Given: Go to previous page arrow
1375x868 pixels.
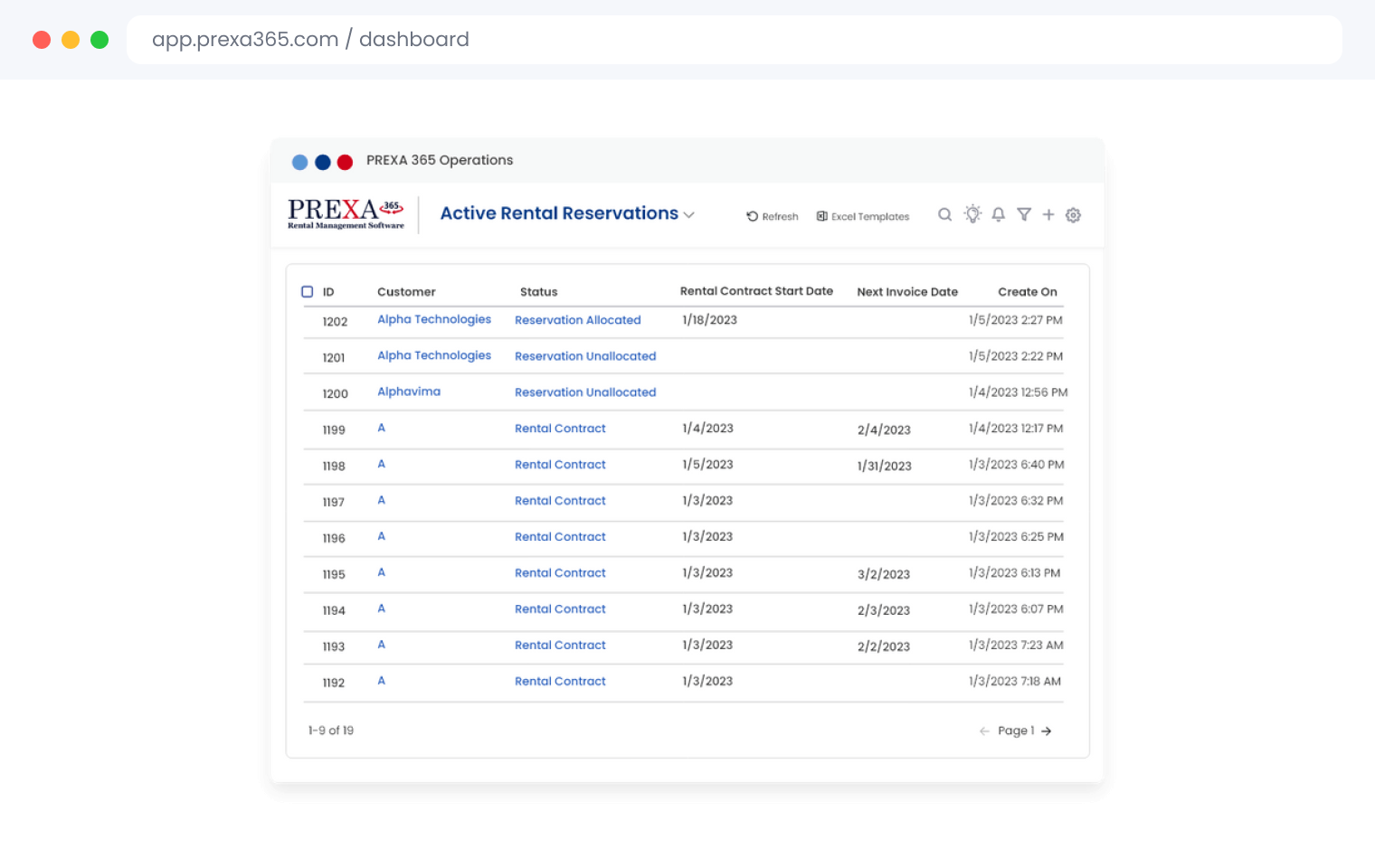Looking at the screenshot, I should pyautogui.click(x=984, y=731).
